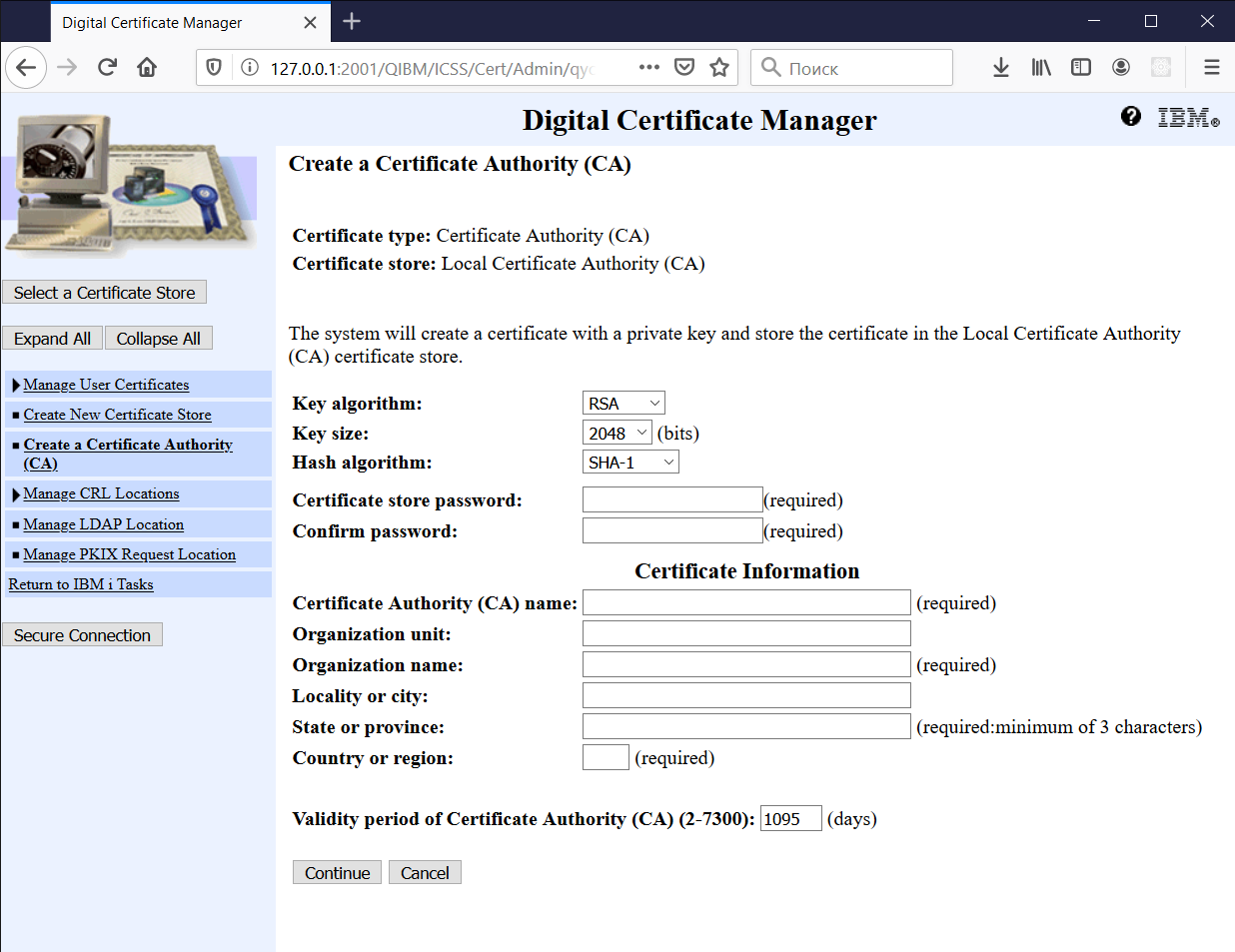Open the Key size 2048 dropdown

click(x=617, y=434)
